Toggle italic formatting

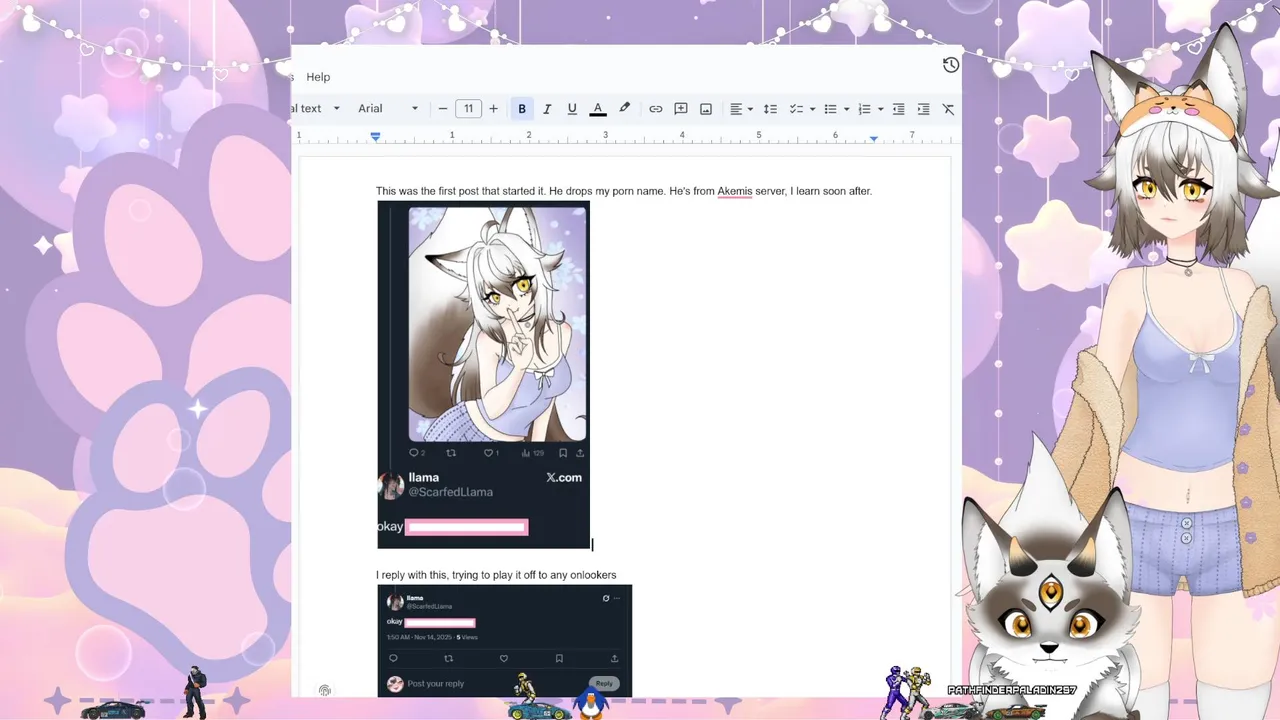(547, 109)
